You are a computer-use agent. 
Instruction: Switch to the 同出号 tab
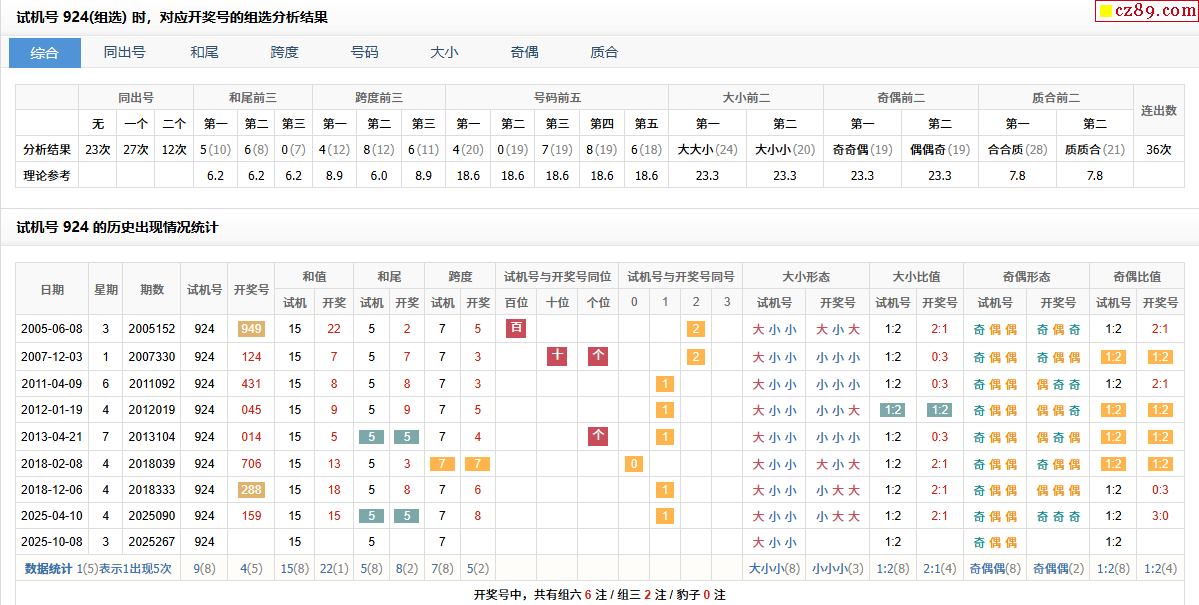[125, 53]
